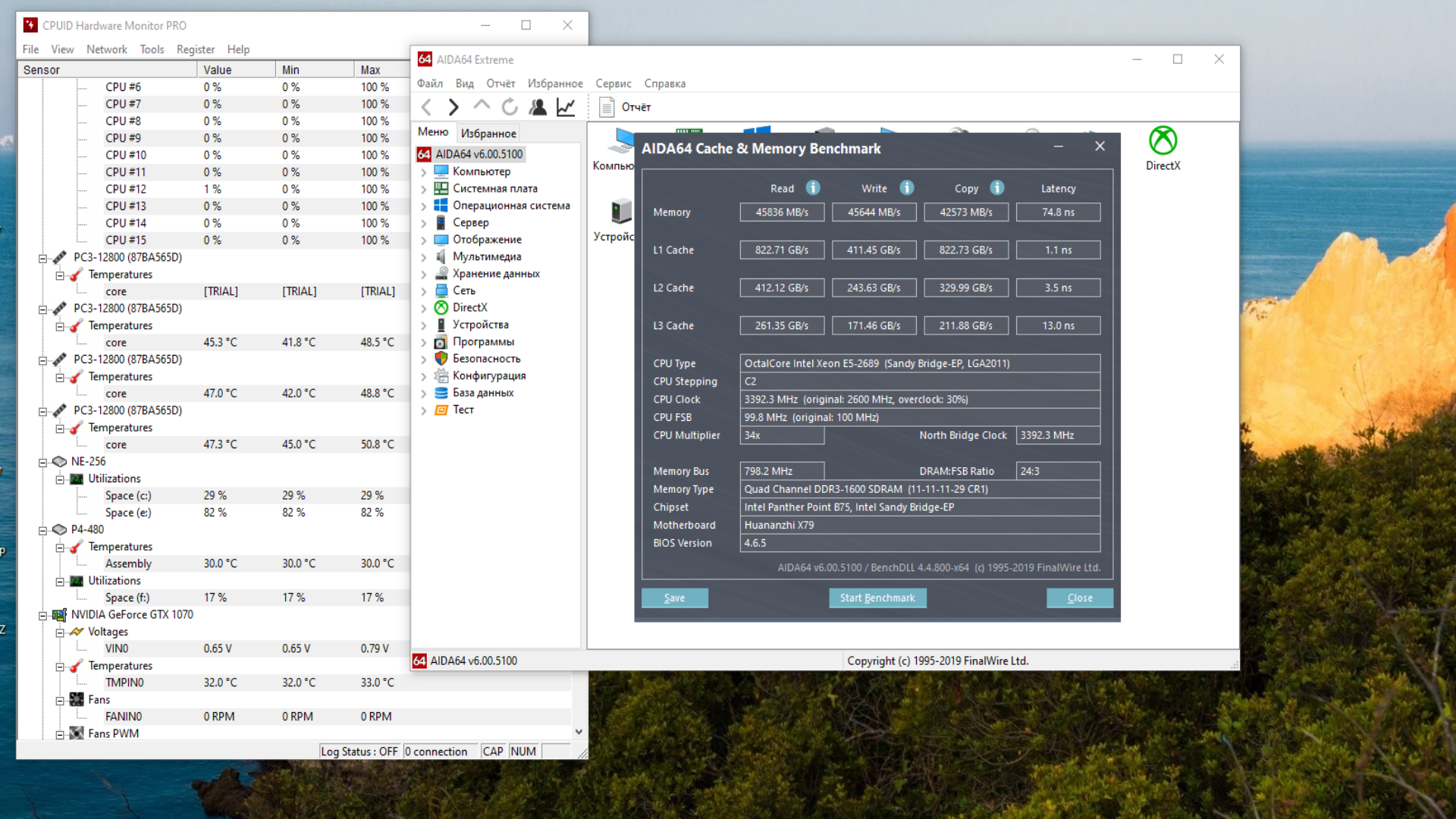Viewport: 1456px width, 819px height.
Task: Open the Tools menu in Hardware Monitor
Action: [152, 49]
